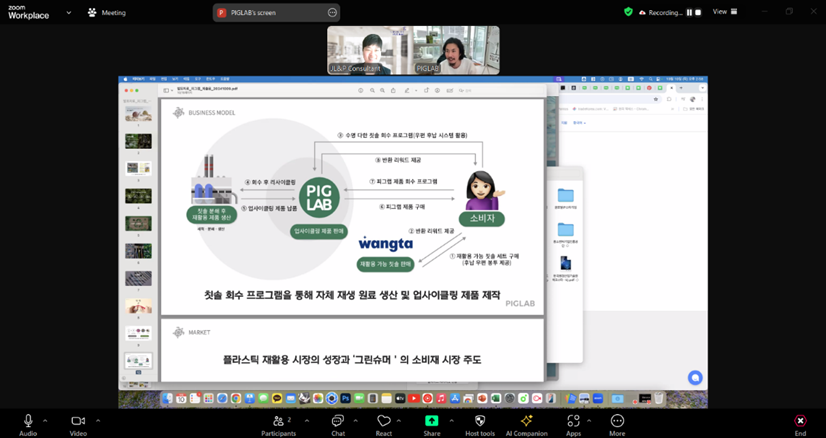The image size is (826, 438).
Task: Stop the meeting recording
Action: (698, 12)
